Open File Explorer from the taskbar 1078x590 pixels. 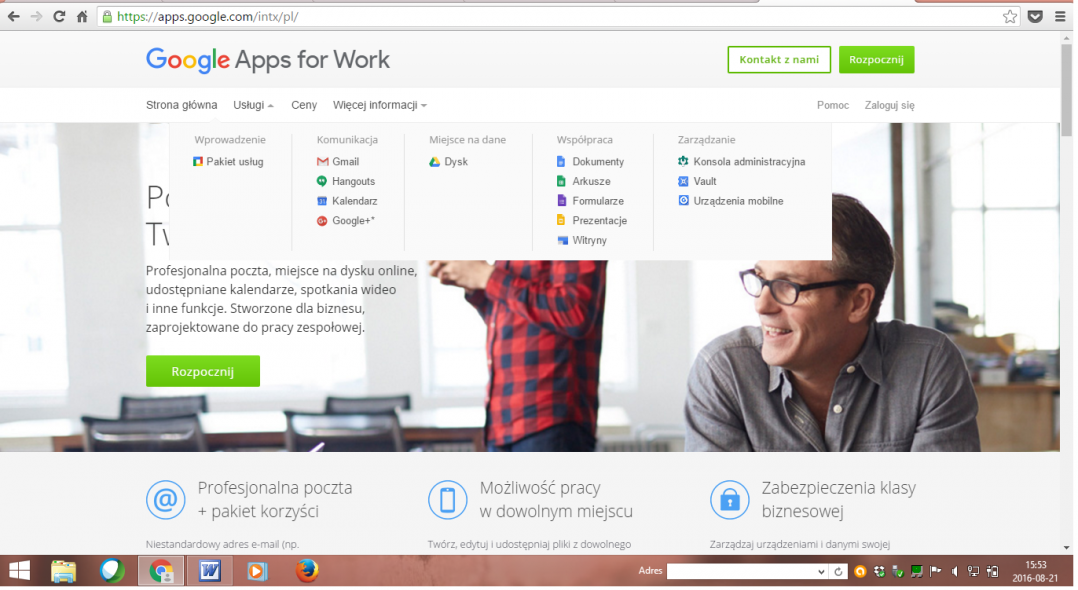(x=63, y=571)
